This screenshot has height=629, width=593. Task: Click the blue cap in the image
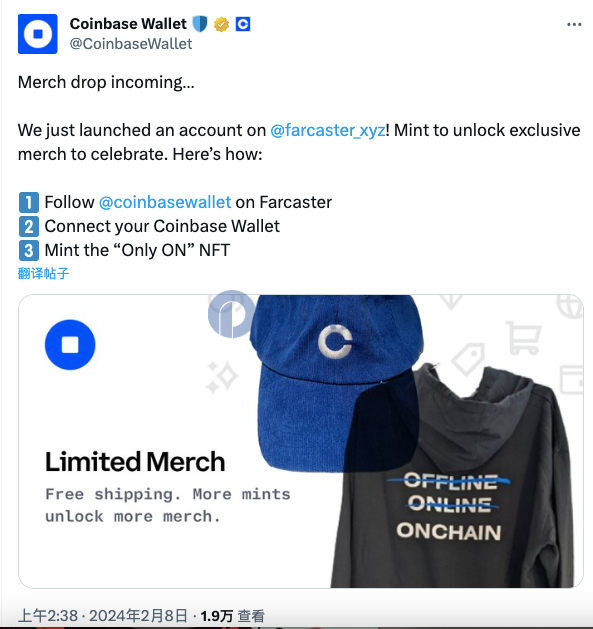pos(337,381)
